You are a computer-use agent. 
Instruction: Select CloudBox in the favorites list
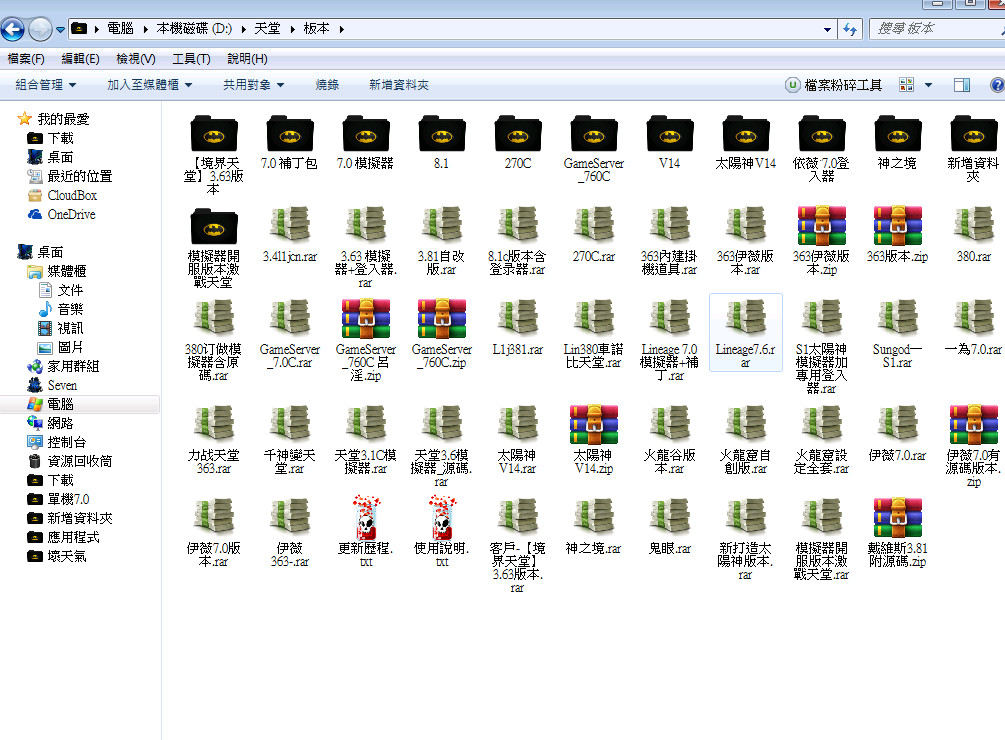(72, 195)
